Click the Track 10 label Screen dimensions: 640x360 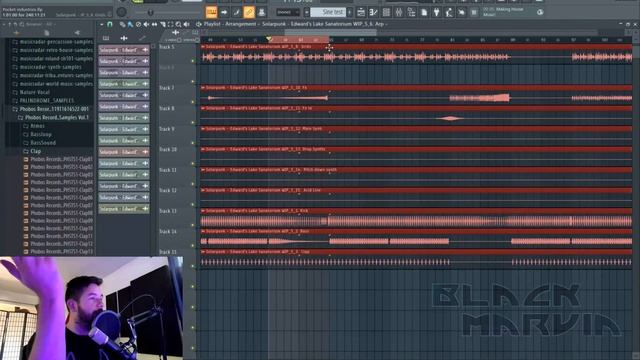168,150
